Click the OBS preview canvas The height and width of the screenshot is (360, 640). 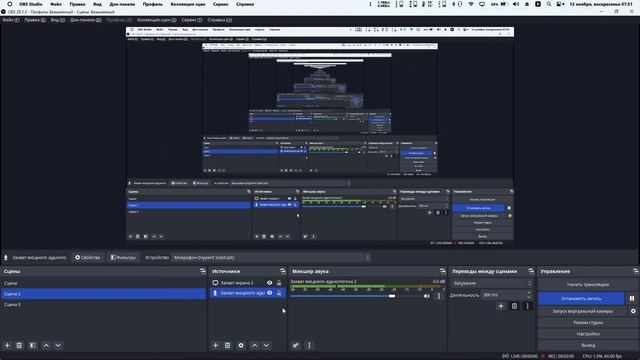click(320, 137)
